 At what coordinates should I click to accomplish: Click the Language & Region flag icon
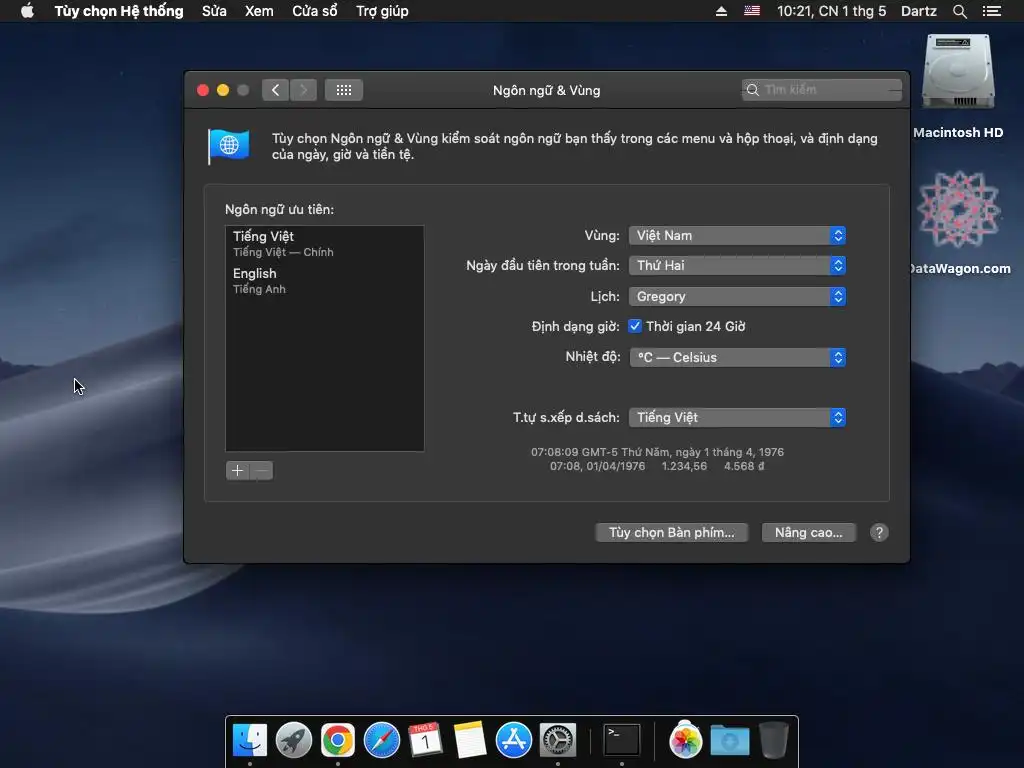229,146
